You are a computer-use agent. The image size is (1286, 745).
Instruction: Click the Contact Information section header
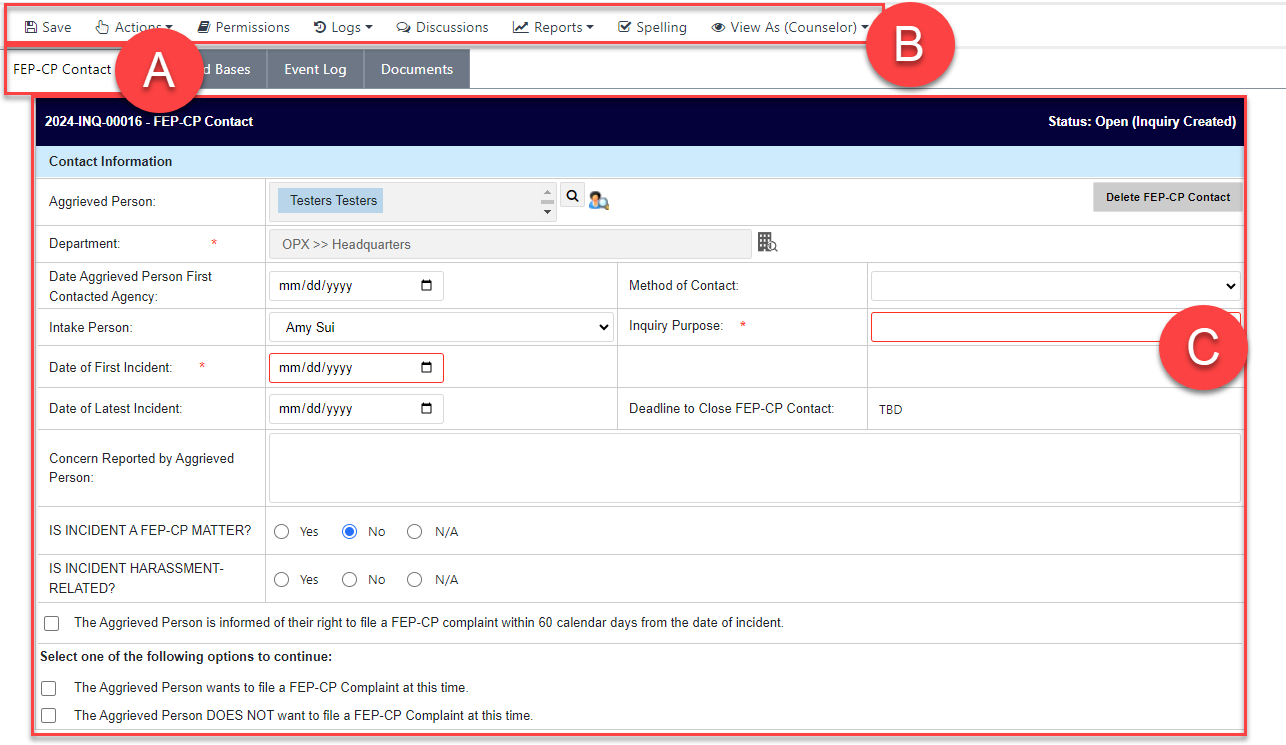point(110,162)
